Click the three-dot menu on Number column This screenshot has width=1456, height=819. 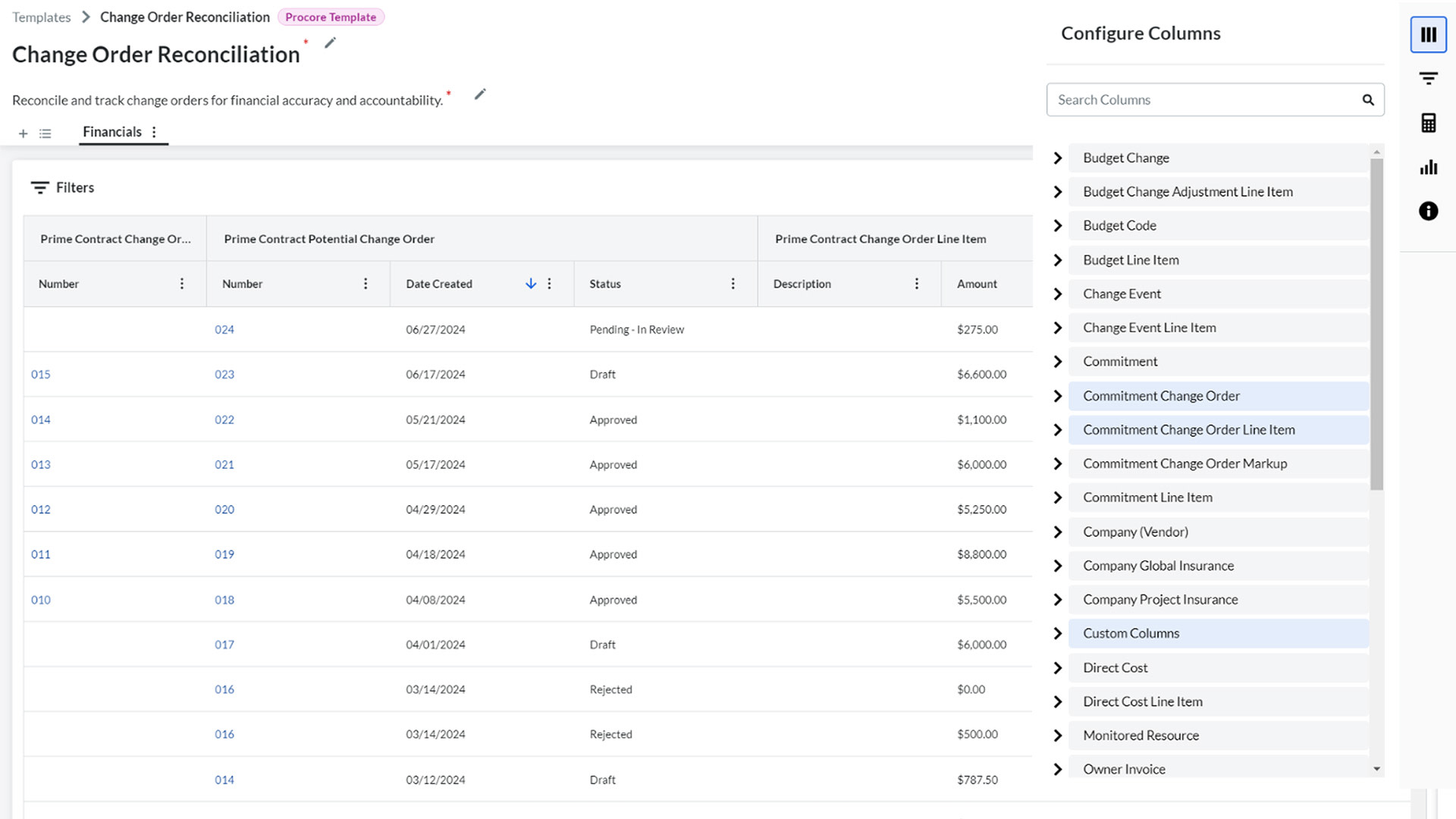[181, 284]
